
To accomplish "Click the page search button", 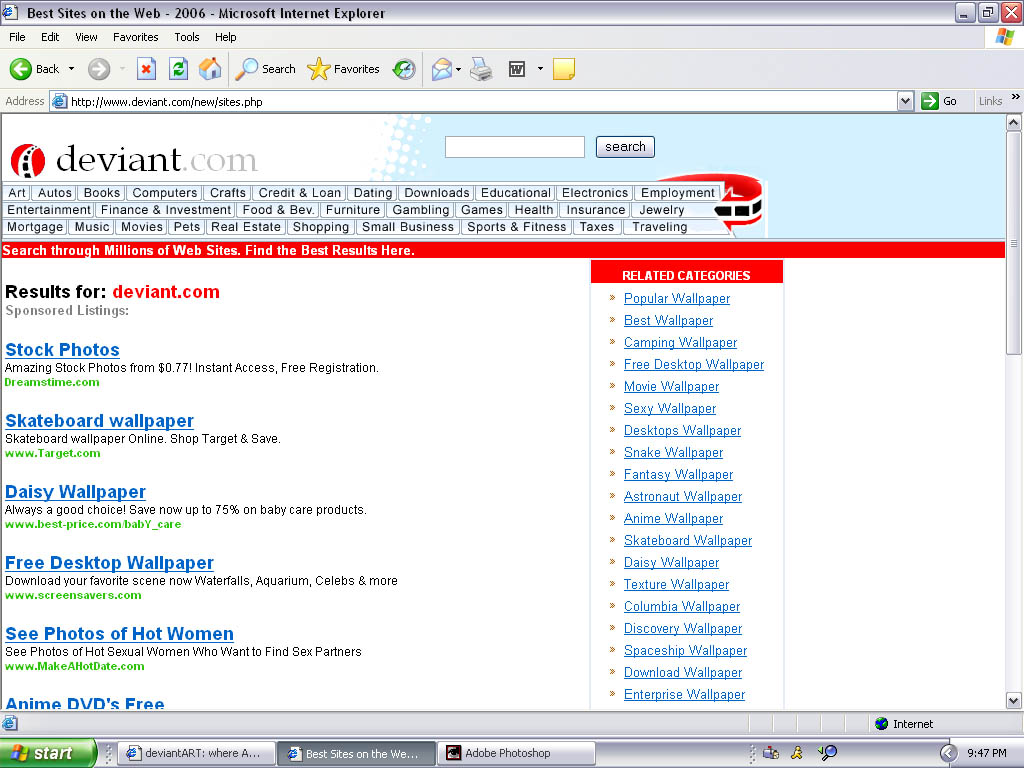I will point(625,147).
